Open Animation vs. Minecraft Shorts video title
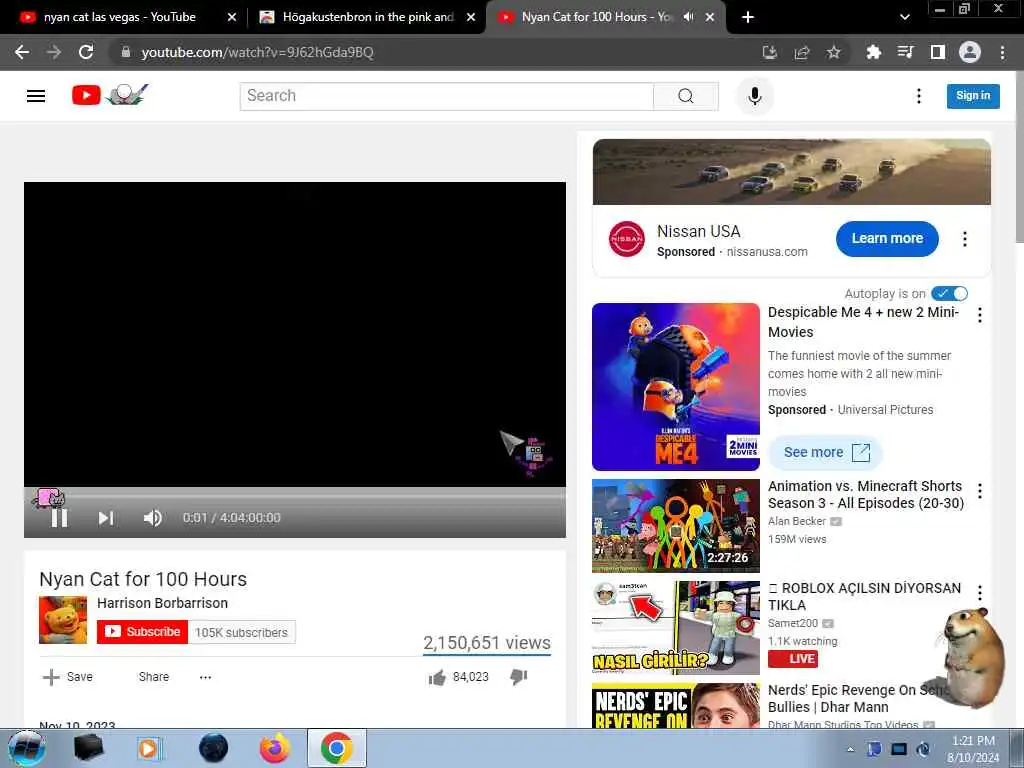This screenshot has width=1024, height=768. 865,495
